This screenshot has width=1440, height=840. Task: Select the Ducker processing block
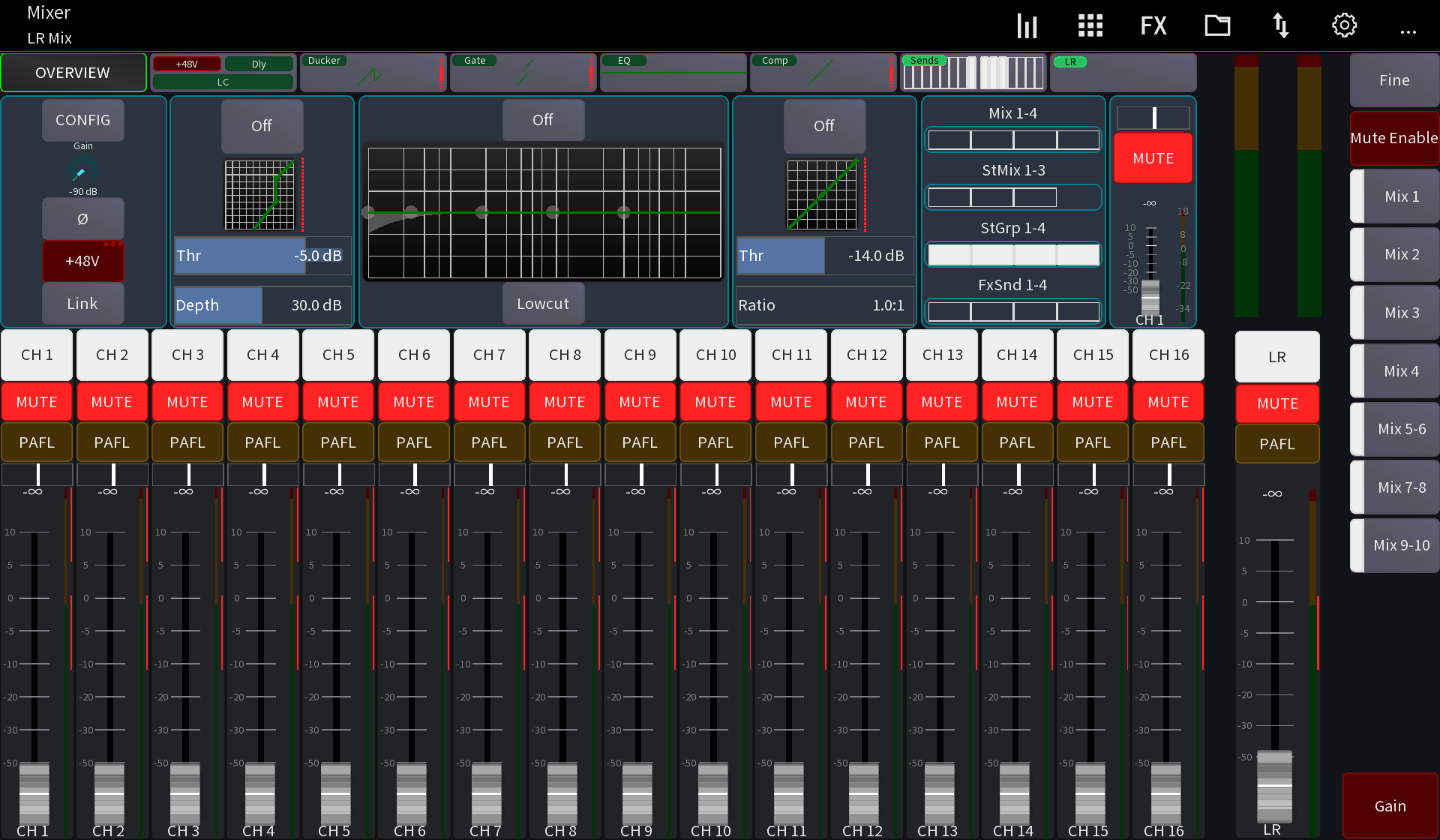coord(373,72)
